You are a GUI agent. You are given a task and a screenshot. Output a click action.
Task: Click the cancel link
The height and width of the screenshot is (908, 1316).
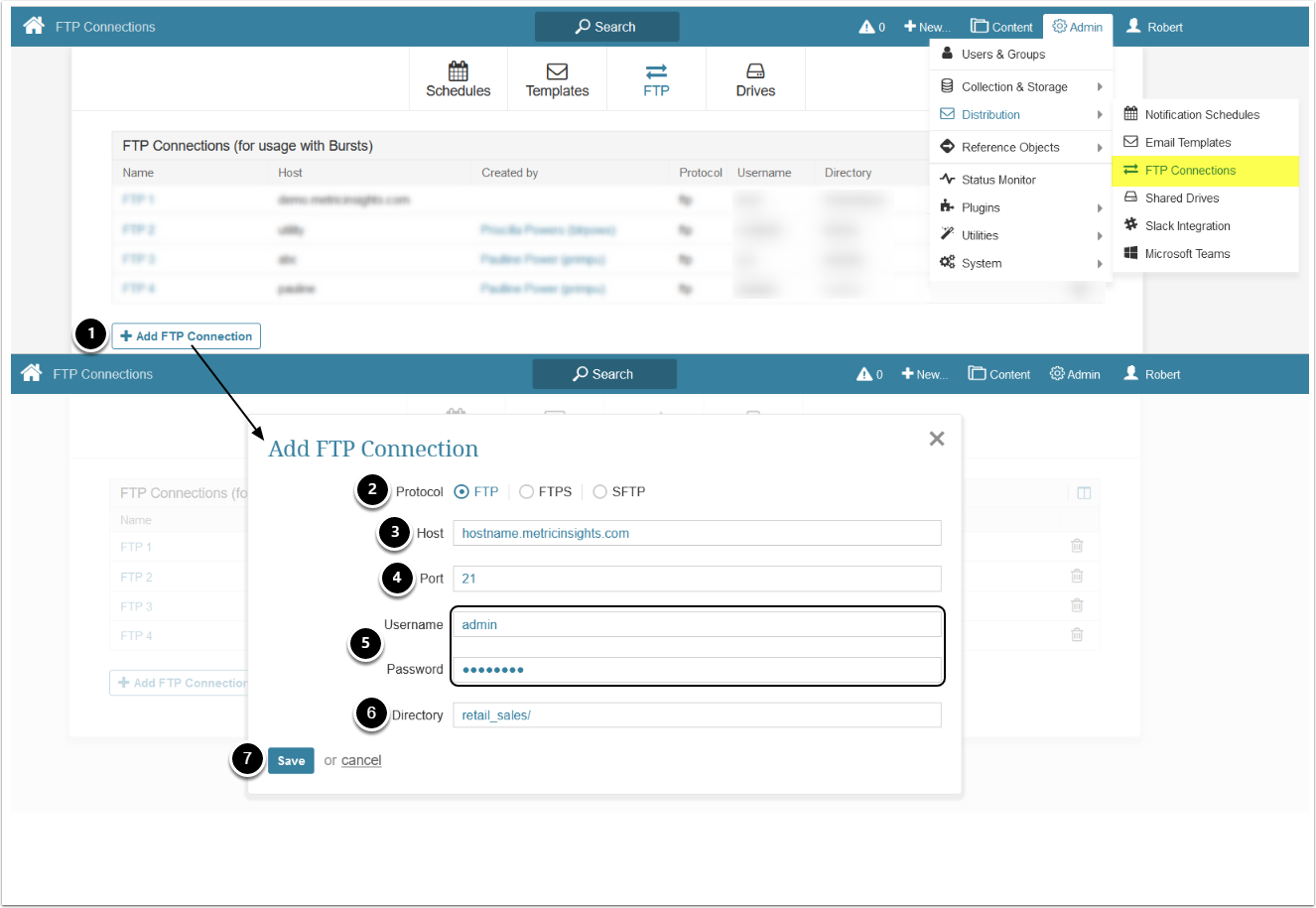click(x=361, y=761)
